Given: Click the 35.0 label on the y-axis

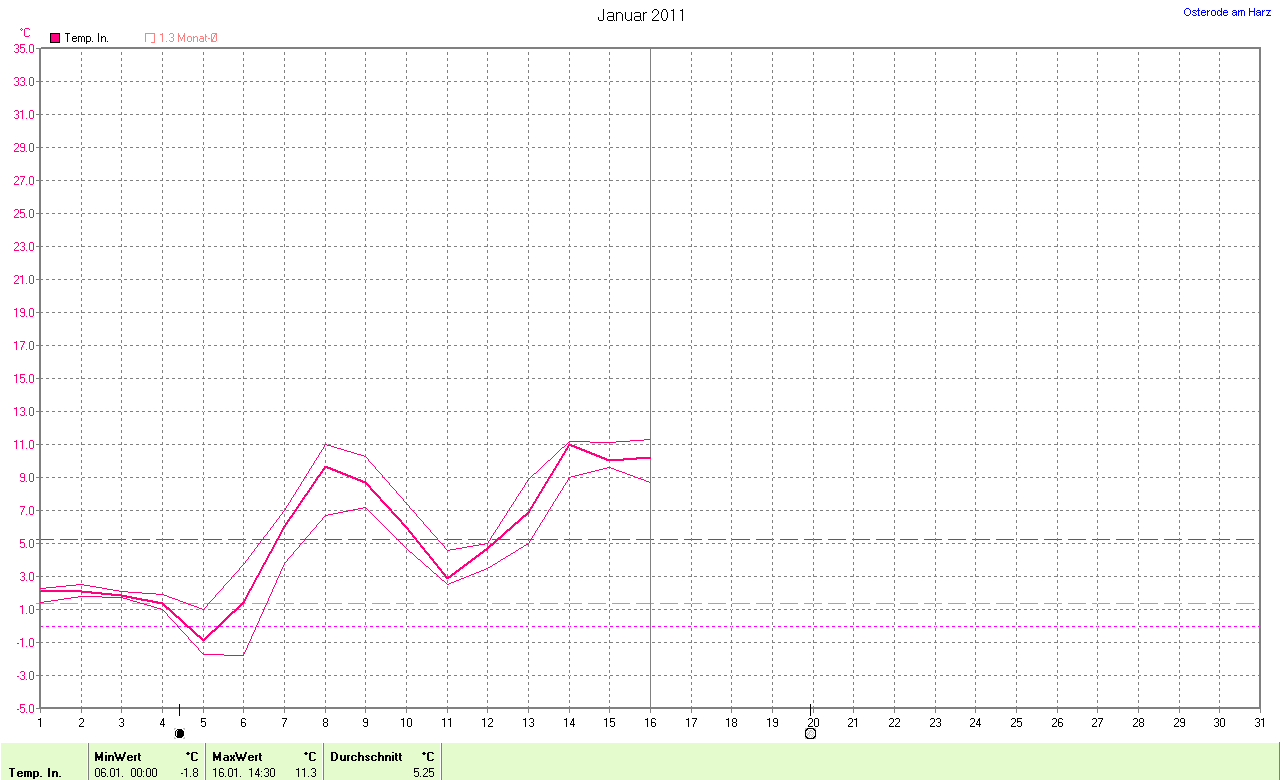Looking at the screenshot, I should coord(23,48).
